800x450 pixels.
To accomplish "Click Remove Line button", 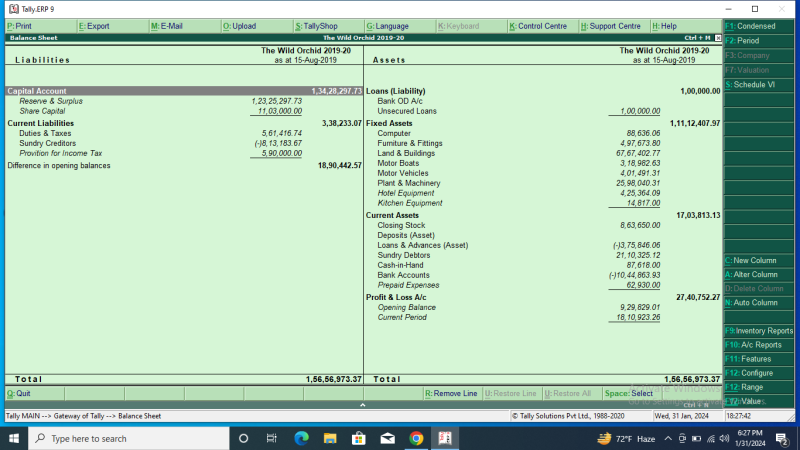I will point(453,393).
